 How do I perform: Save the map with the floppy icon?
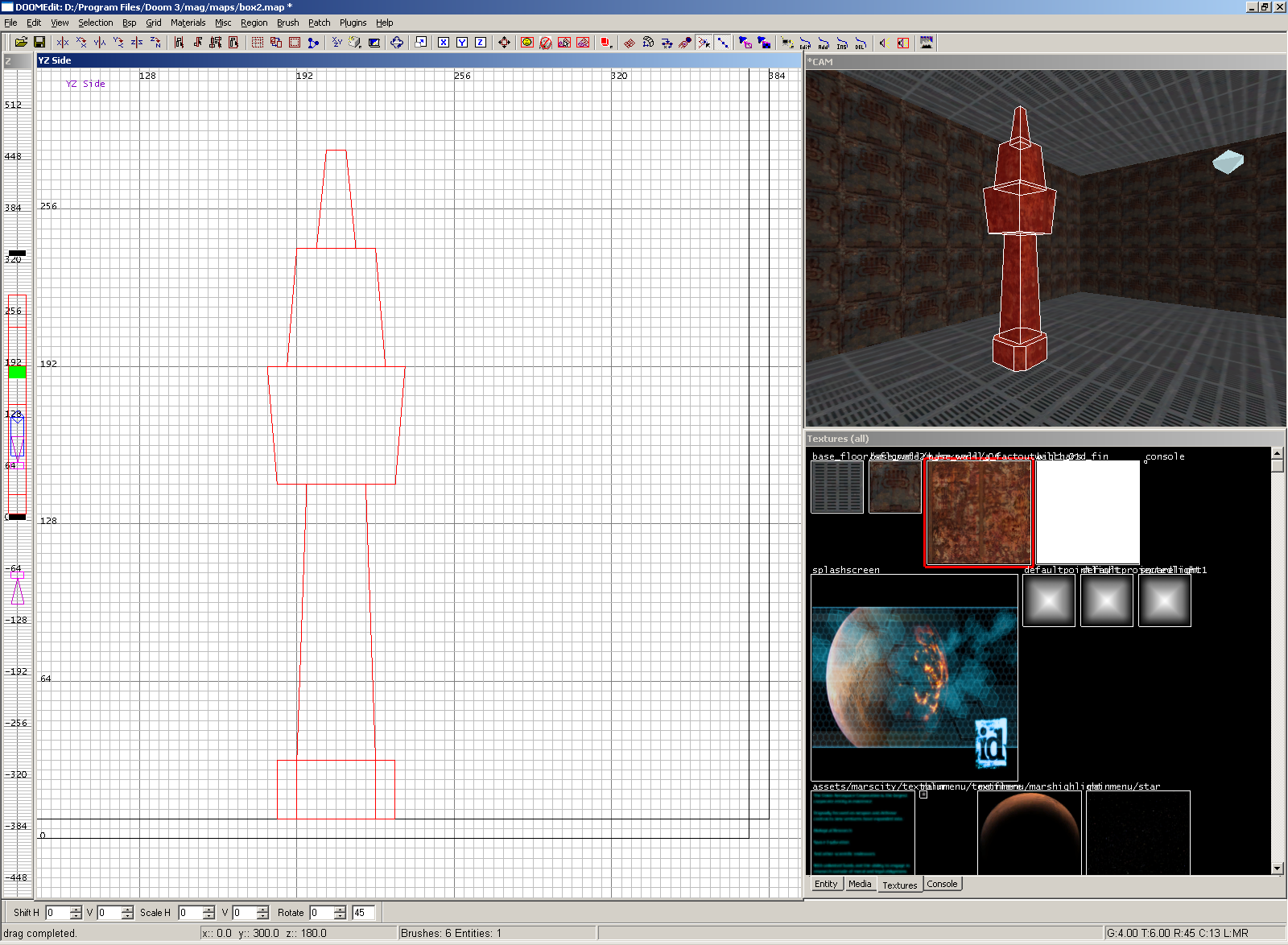tap(39, 43)
